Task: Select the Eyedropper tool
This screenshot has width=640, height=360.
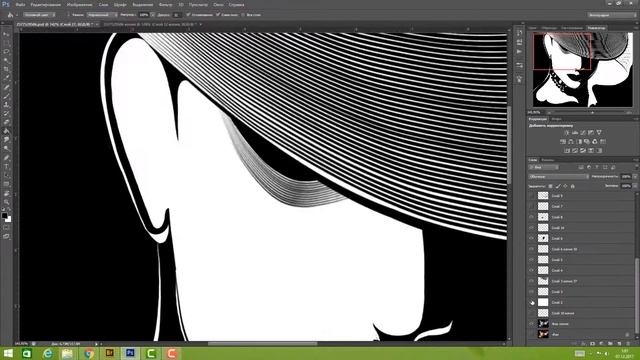Action: [x=6, y=78]
